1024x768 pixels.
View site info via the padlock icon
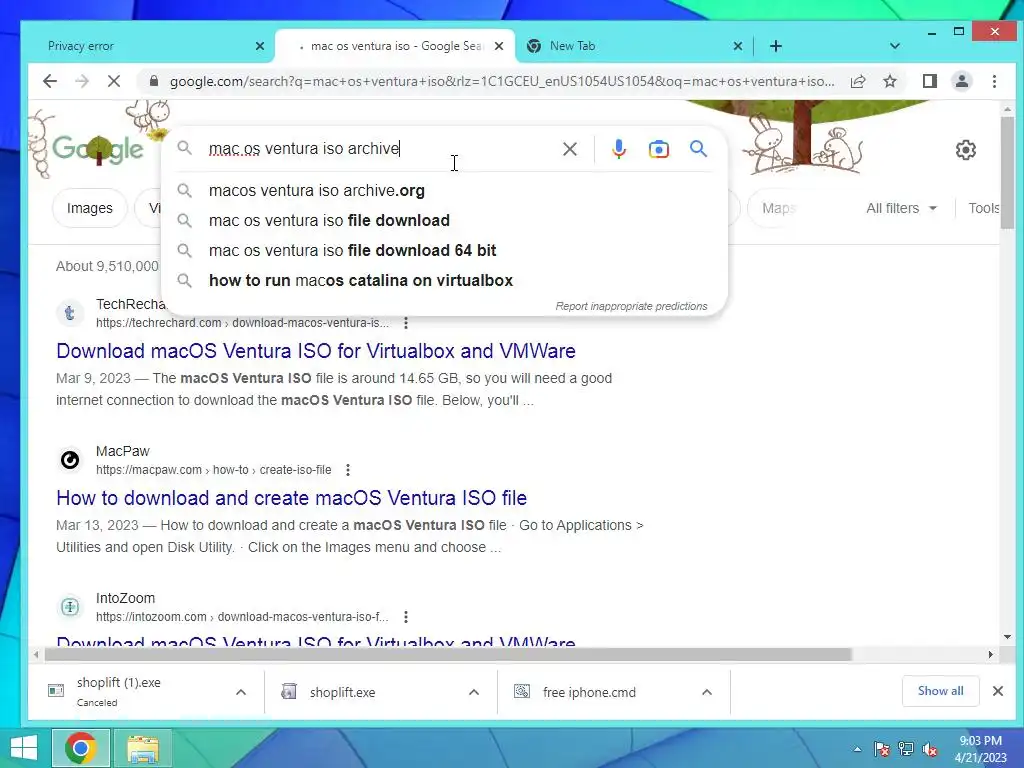[x=153, y=81]
